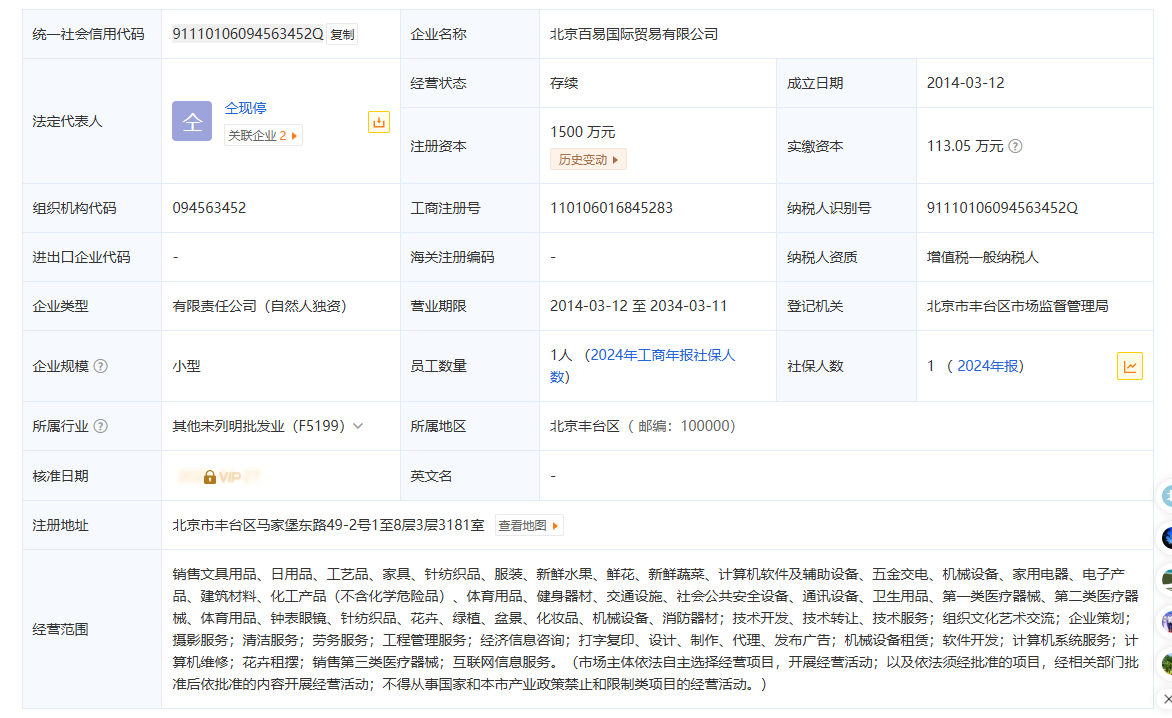Click the company name 北京百易国际贸易有限公司
Viewport: 1172px width, 718px height.
[x=634, y=34]
